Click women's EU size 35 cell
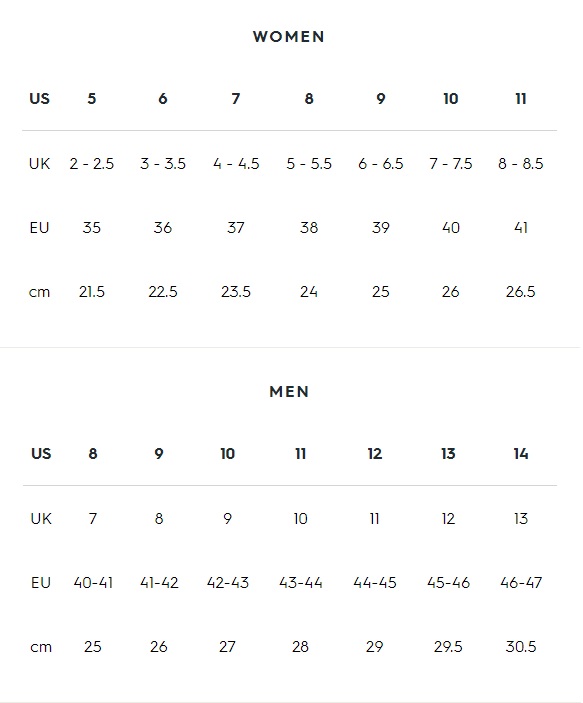Image resolution: width=583 pixels, height=703 pixels. (x=91, y=228)
